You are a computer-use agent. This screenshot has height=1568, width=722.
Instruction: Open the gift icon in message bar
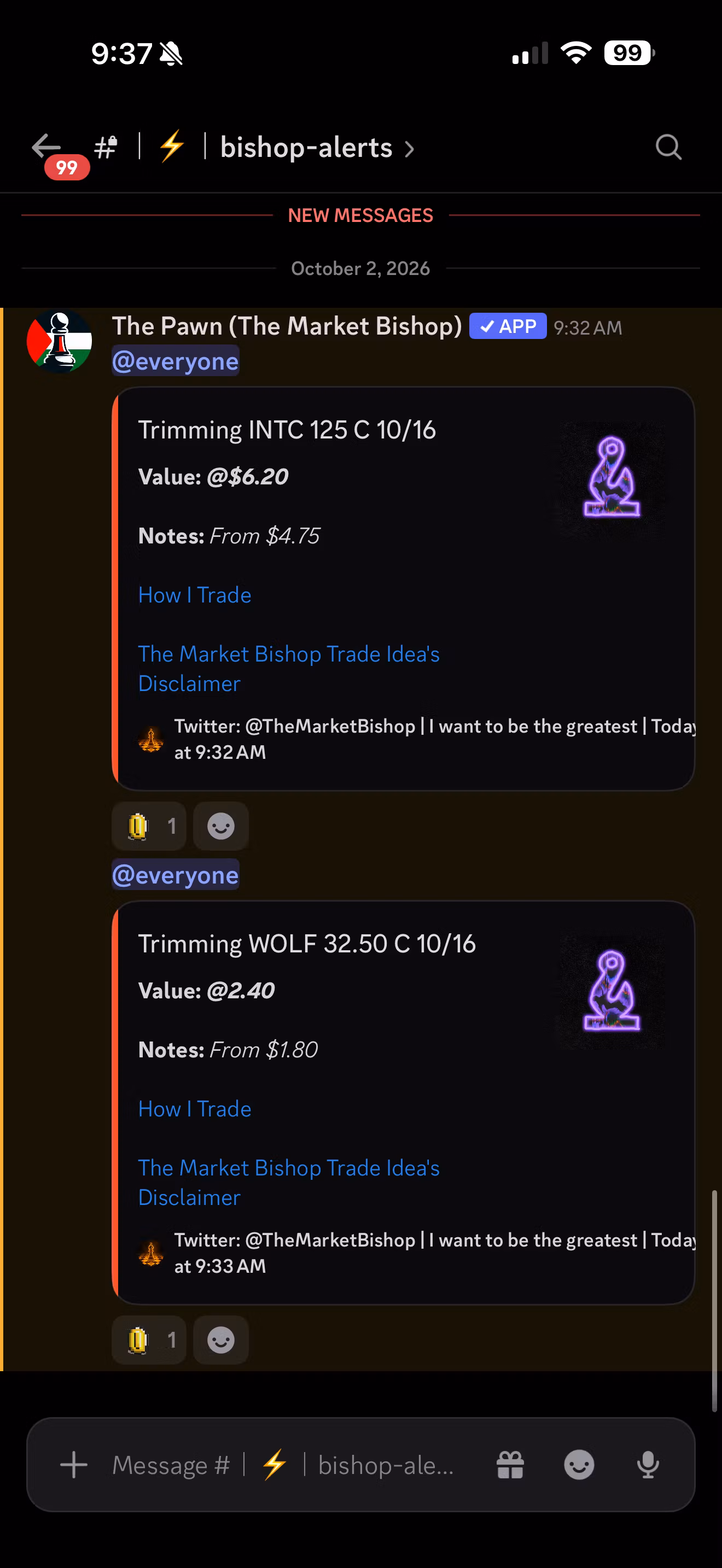click(x=510, y=1465)
